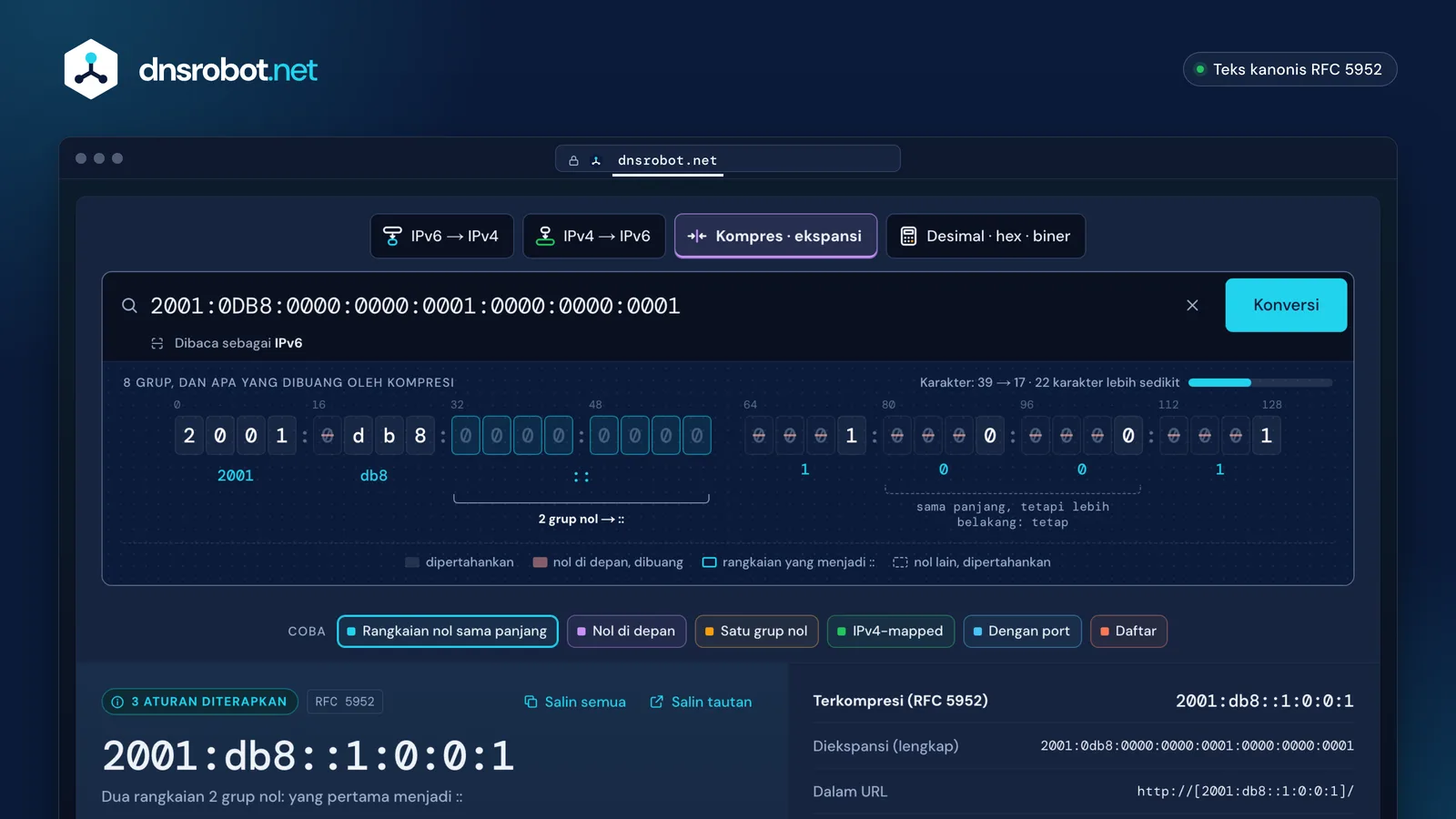
Task: Click the 2 grup nol → :: label
Action: (581, 520)
